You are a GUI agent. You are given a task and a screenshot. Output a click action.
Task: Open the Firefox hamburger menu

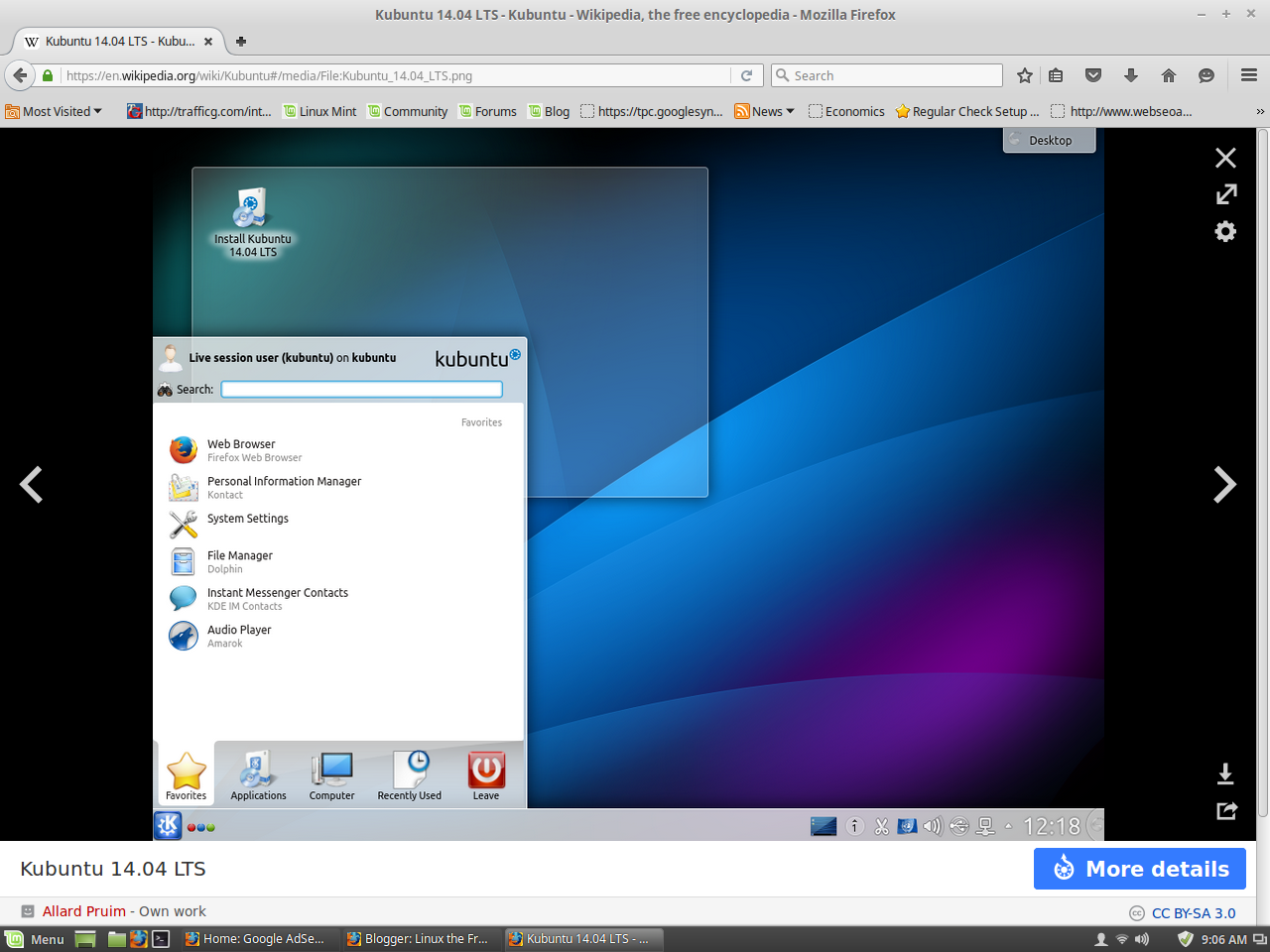(1249, 75)
